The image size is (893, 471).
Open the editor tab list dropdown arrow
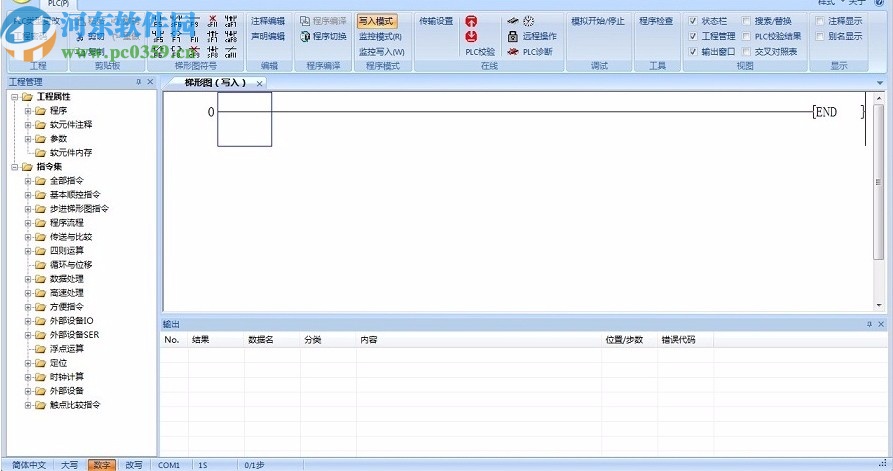click(x=879, y=83)
